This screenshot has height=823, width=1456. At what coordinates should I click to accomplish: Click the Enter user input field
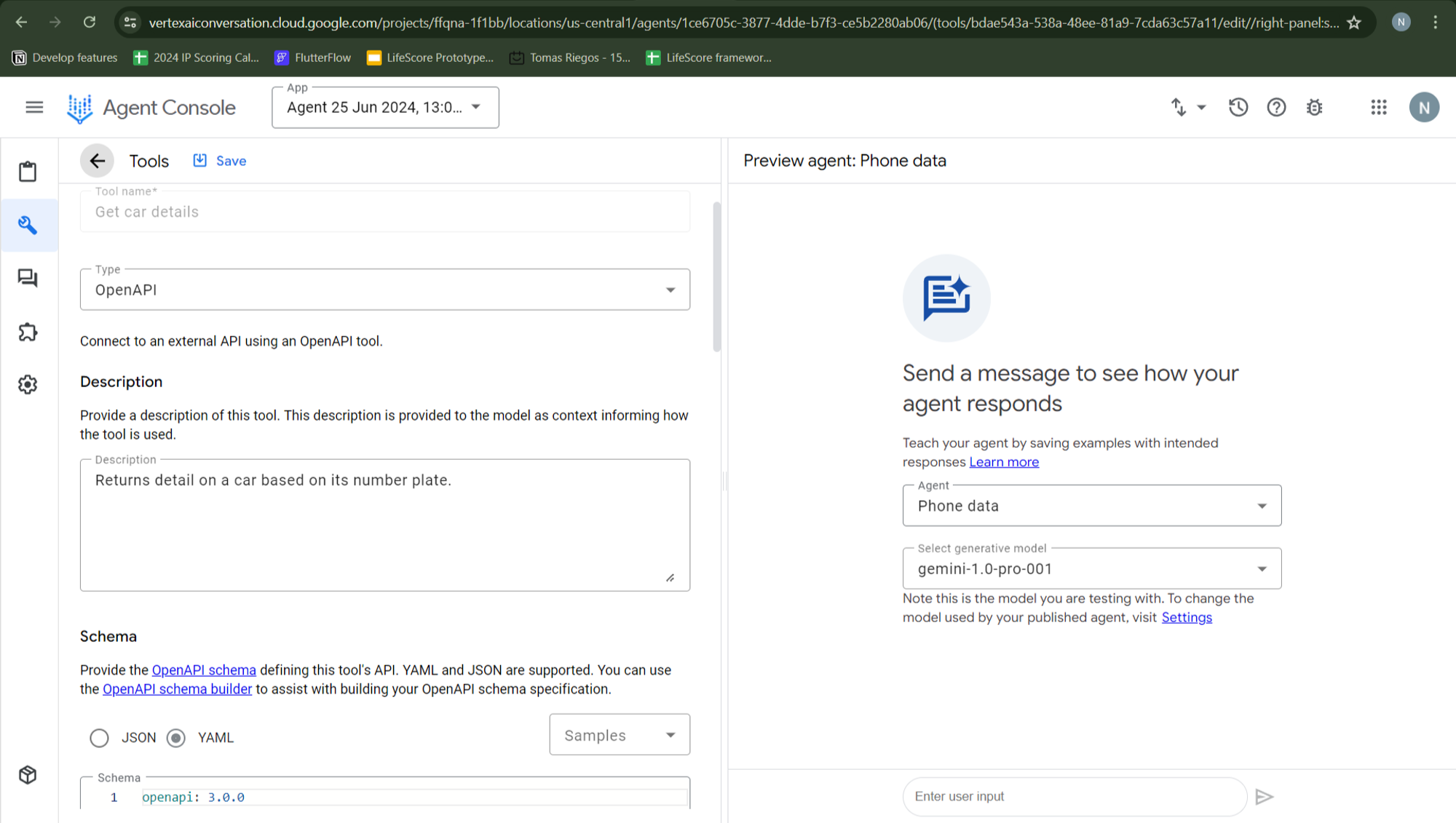[1074, 796]
